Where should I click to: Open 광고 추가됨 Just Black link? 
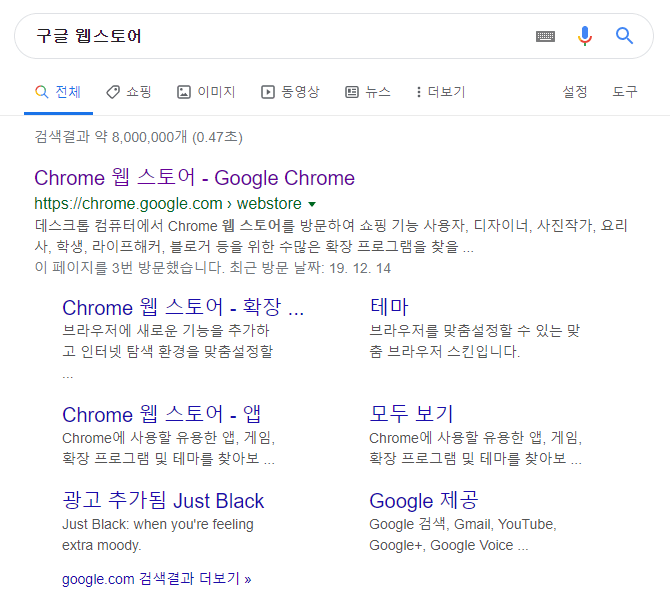pyautogui.click(x=163, y=500)
